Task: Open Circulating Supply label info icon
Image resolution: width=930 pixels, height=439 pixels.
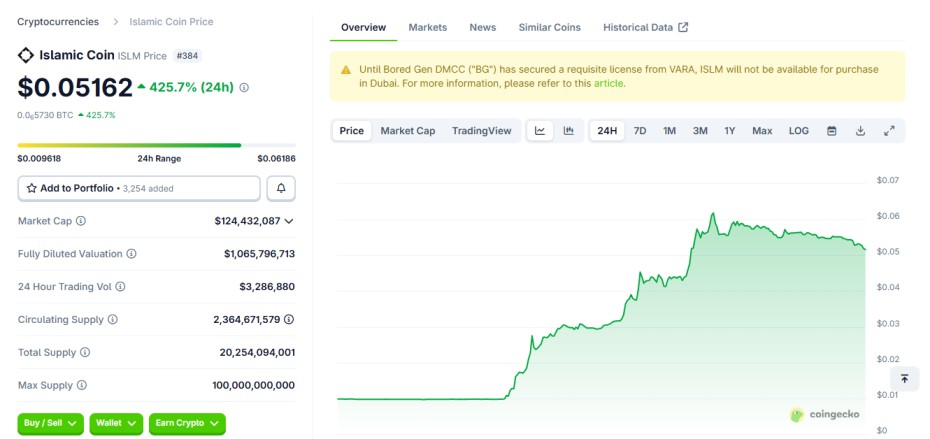Action: [112, 320]
